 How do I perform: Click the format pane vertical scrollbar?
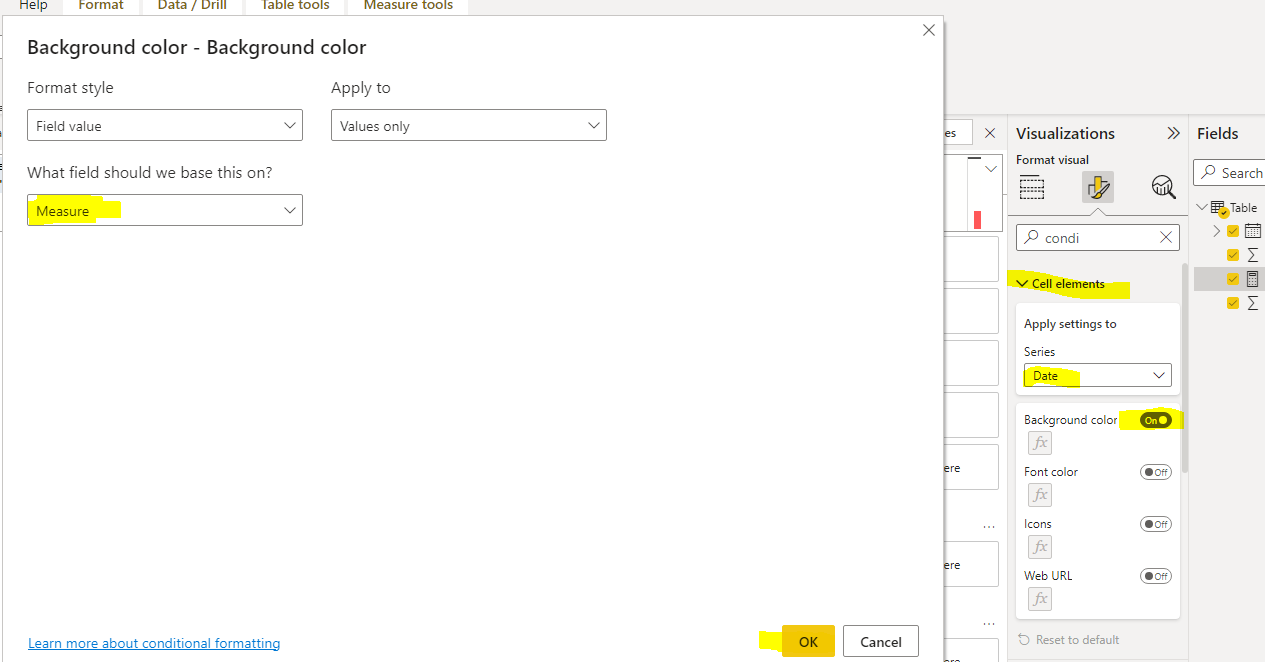point(1186,367)
